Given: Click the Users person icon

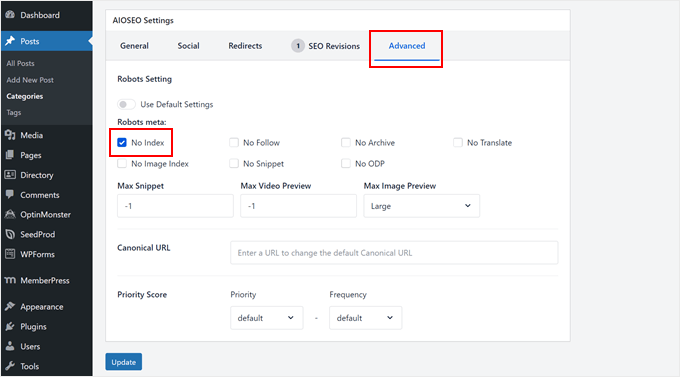Looking at the screenshot, I should (10, 346).
